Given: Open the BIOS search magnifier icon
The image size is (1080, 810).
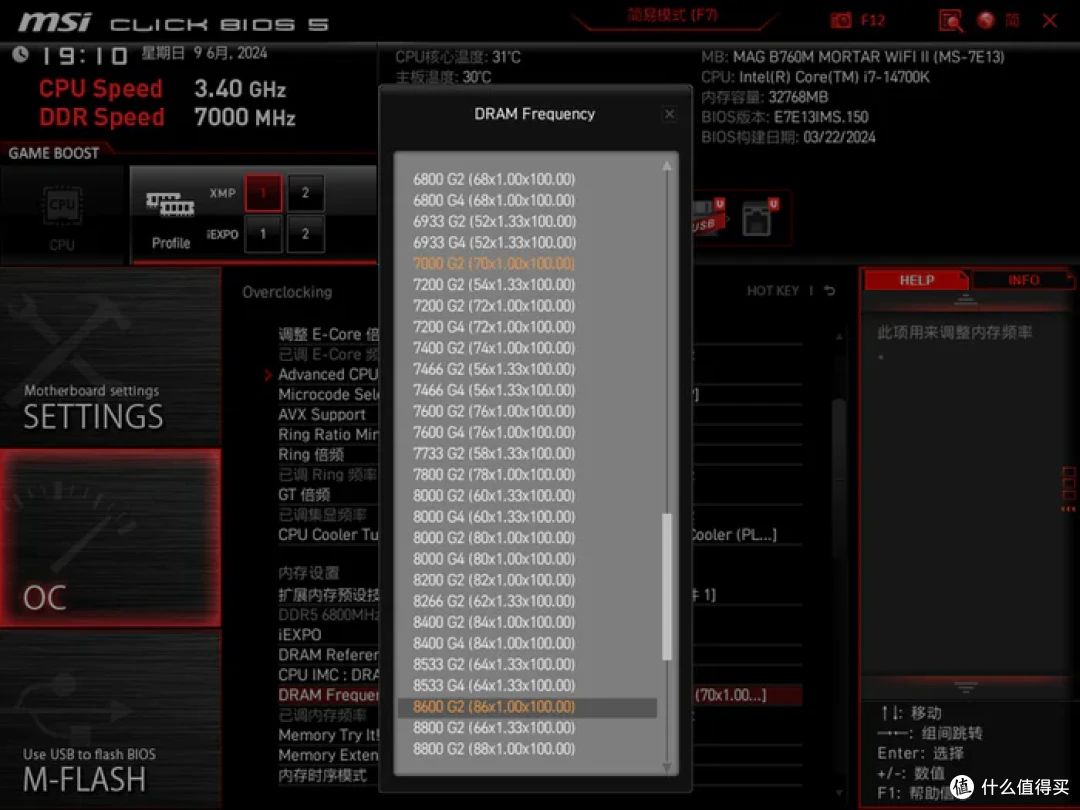Looking at the screenshot, I should pos(951,21).
